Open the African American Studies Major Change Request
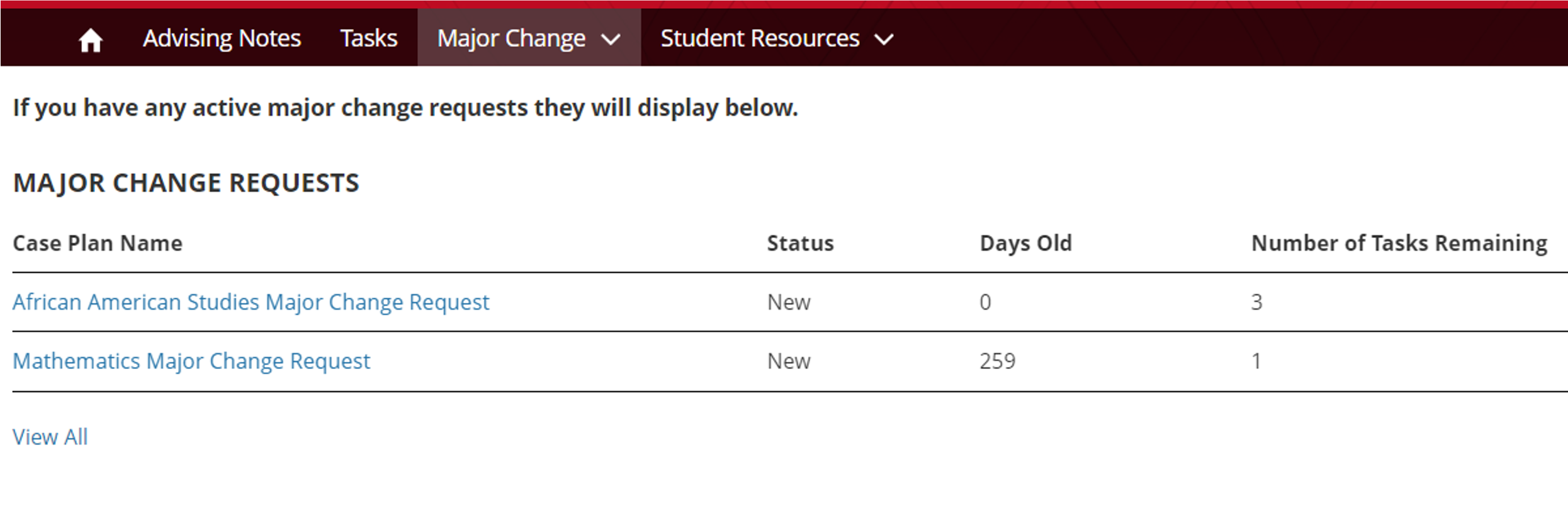Screen dimensions: 1568x520 [x=251, y=302]
